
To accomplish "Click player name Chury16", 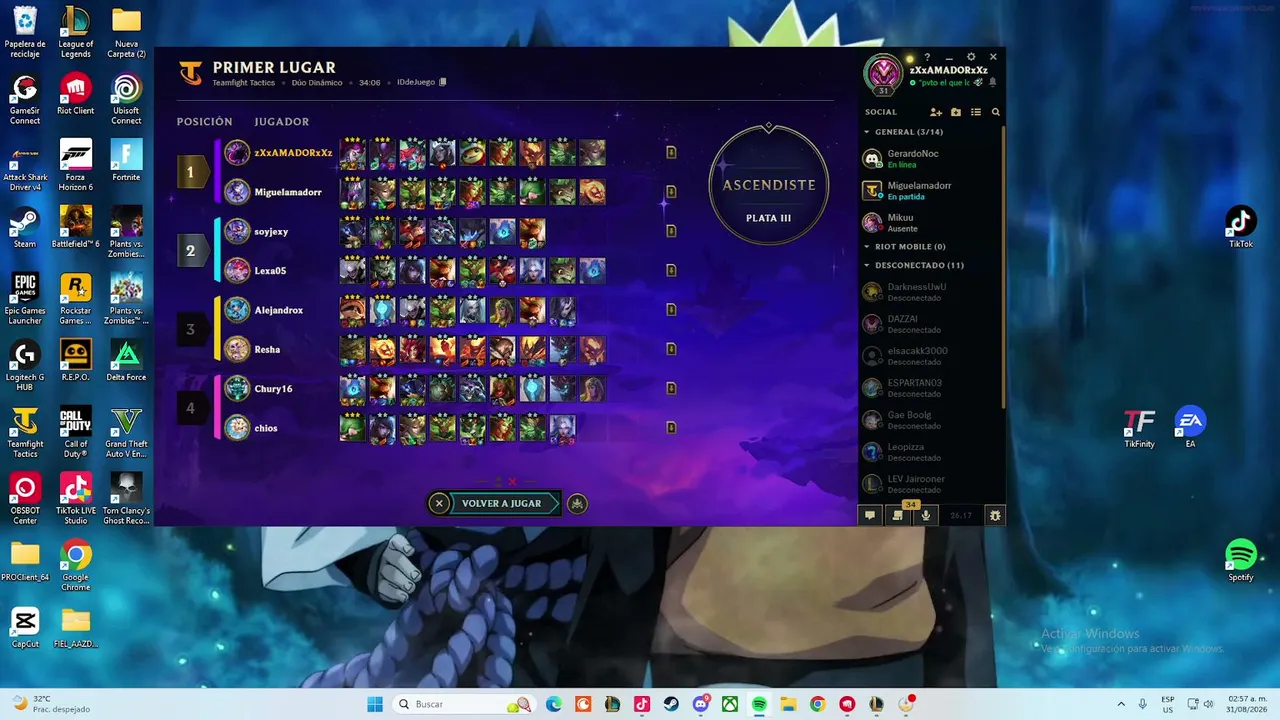I will point(273,388).
